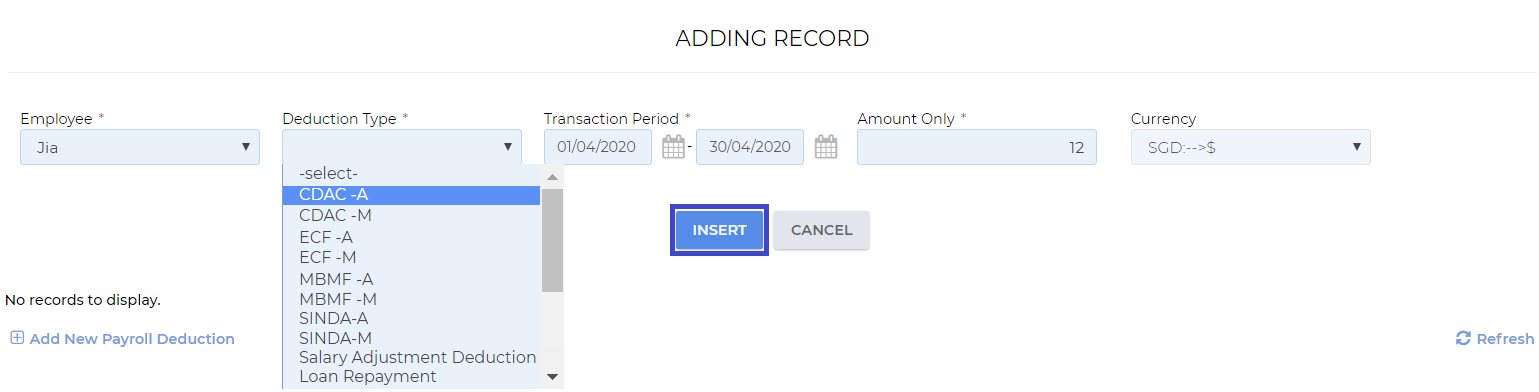Click the INSERT button

coord(719,230)
